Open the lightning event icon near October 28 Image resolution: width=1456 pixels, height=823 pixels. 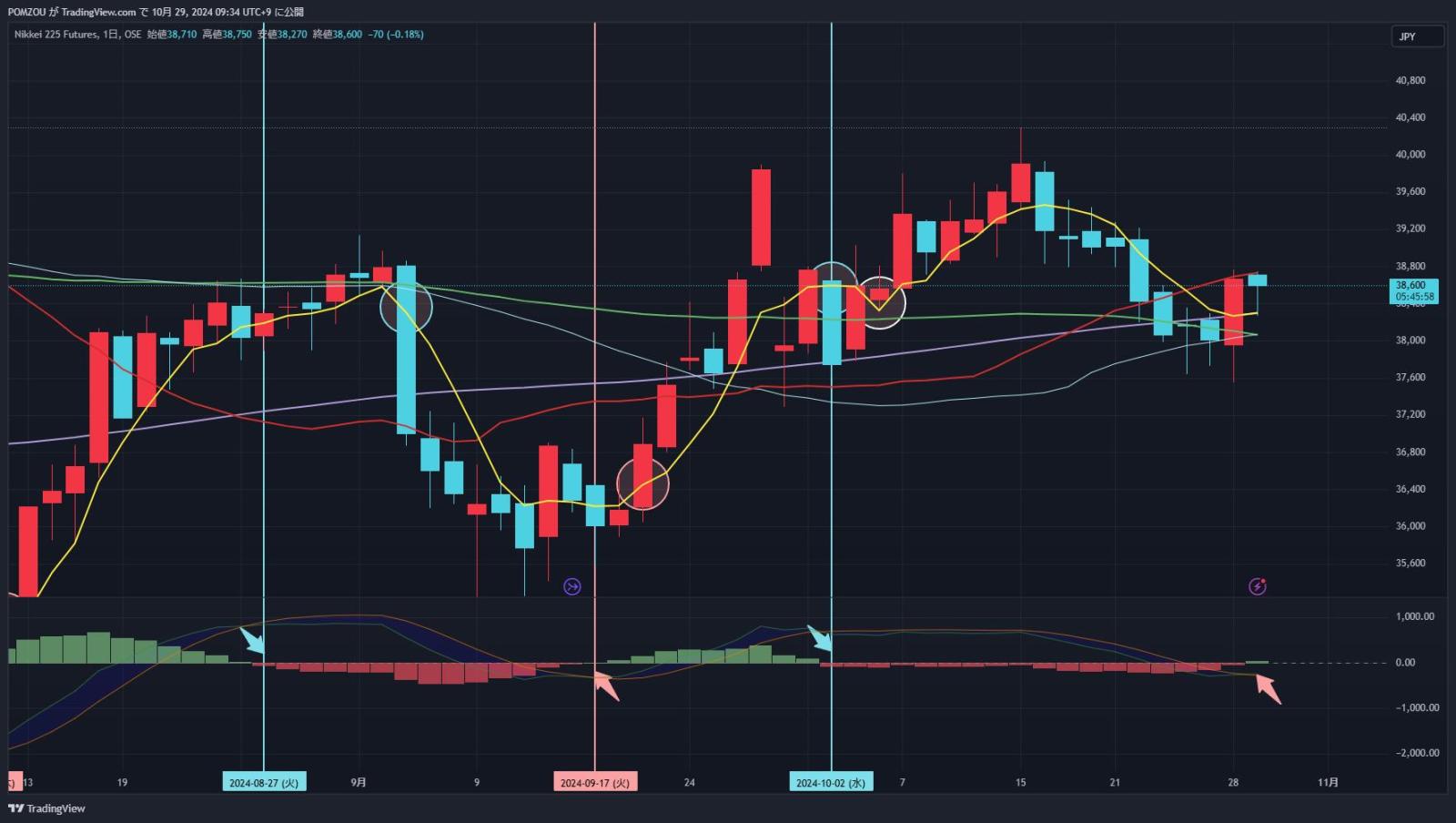[1257, 586]
